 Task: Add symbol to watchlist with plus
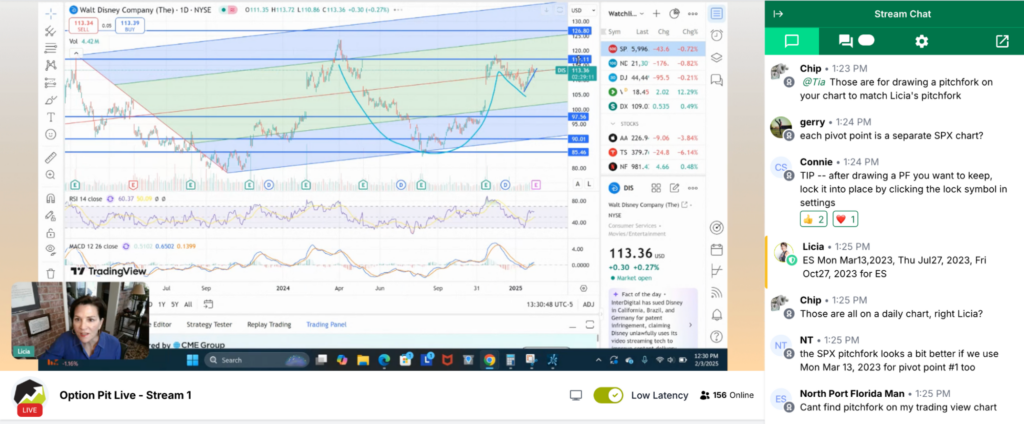[x=656, y=14]
